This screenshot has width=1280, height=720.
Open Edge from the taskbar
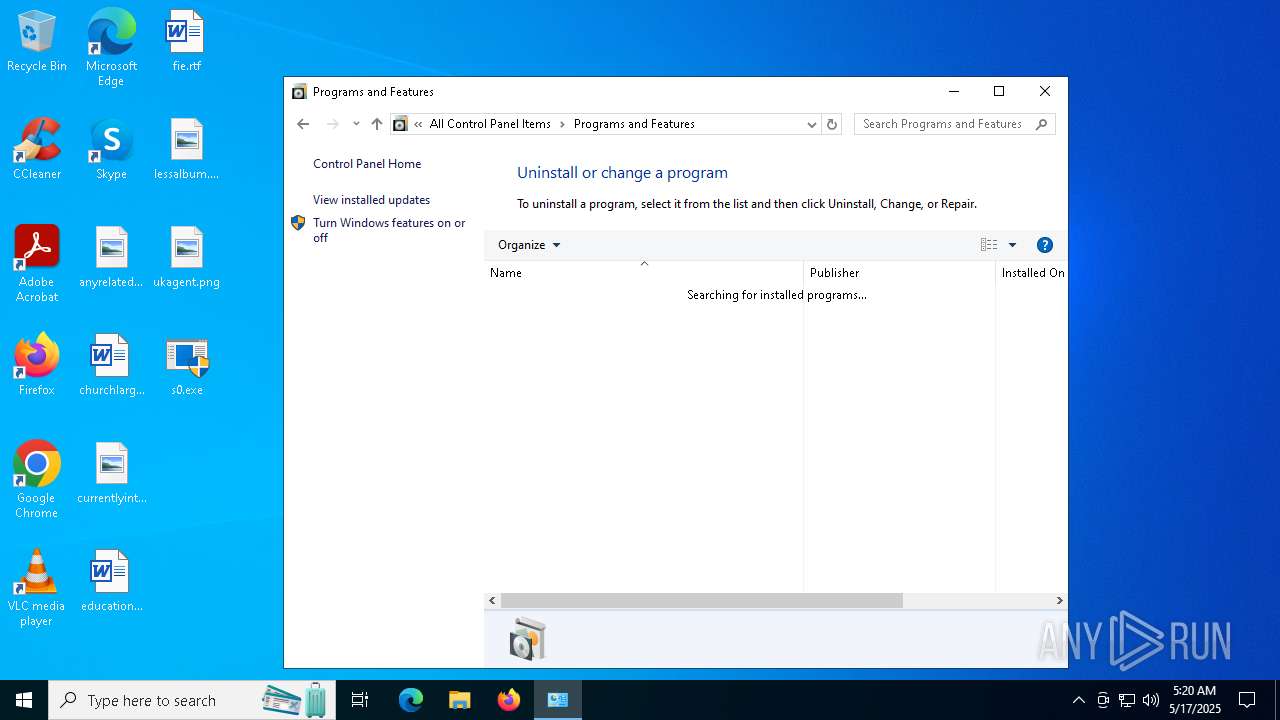411,700
